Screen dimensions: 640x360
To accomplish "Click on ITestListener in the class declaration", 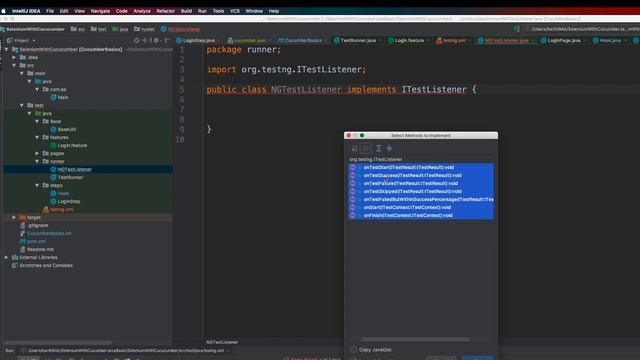I will point(433,89).
